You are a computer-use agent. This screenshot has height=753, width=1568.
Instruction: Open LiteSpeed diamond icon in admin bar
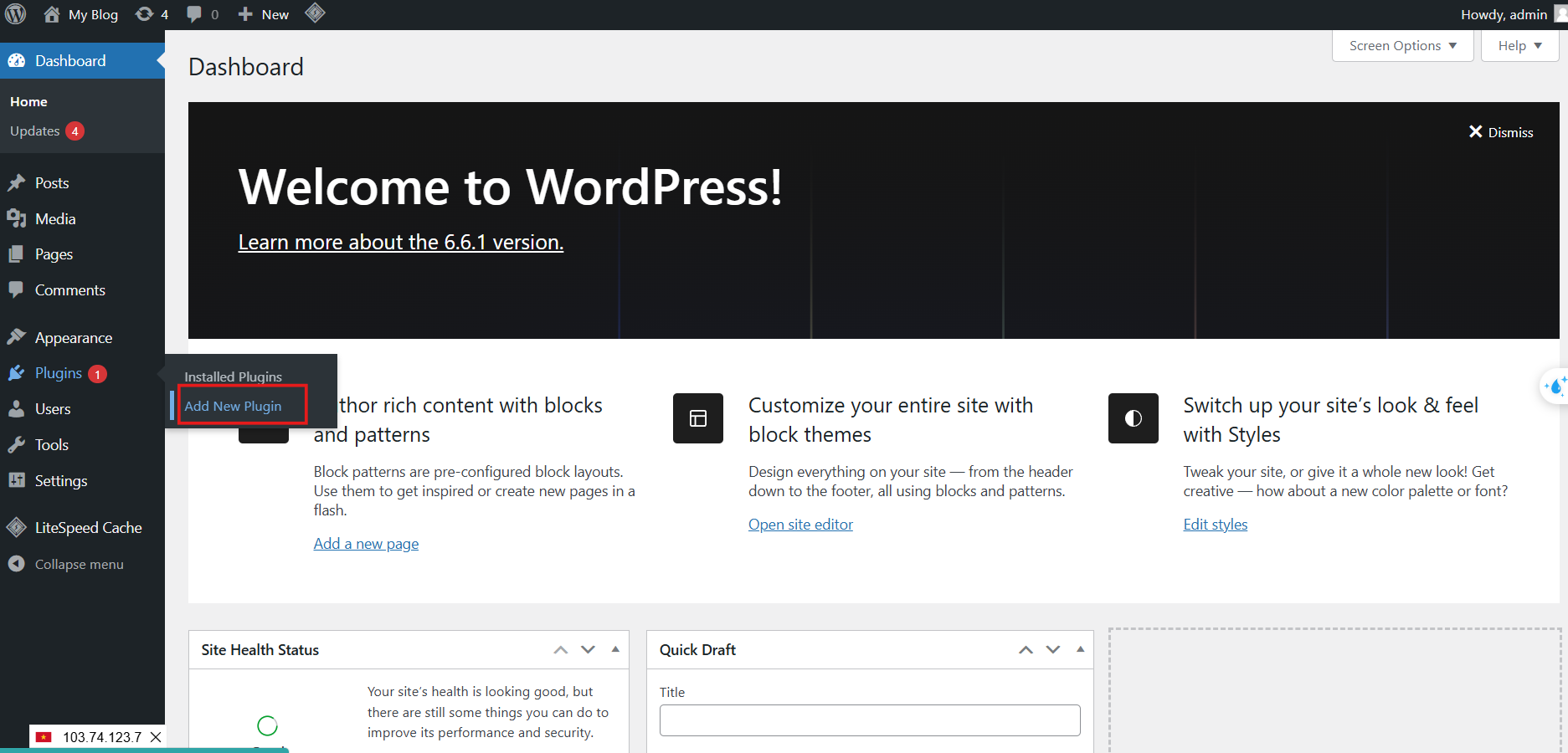click(315, 13)
